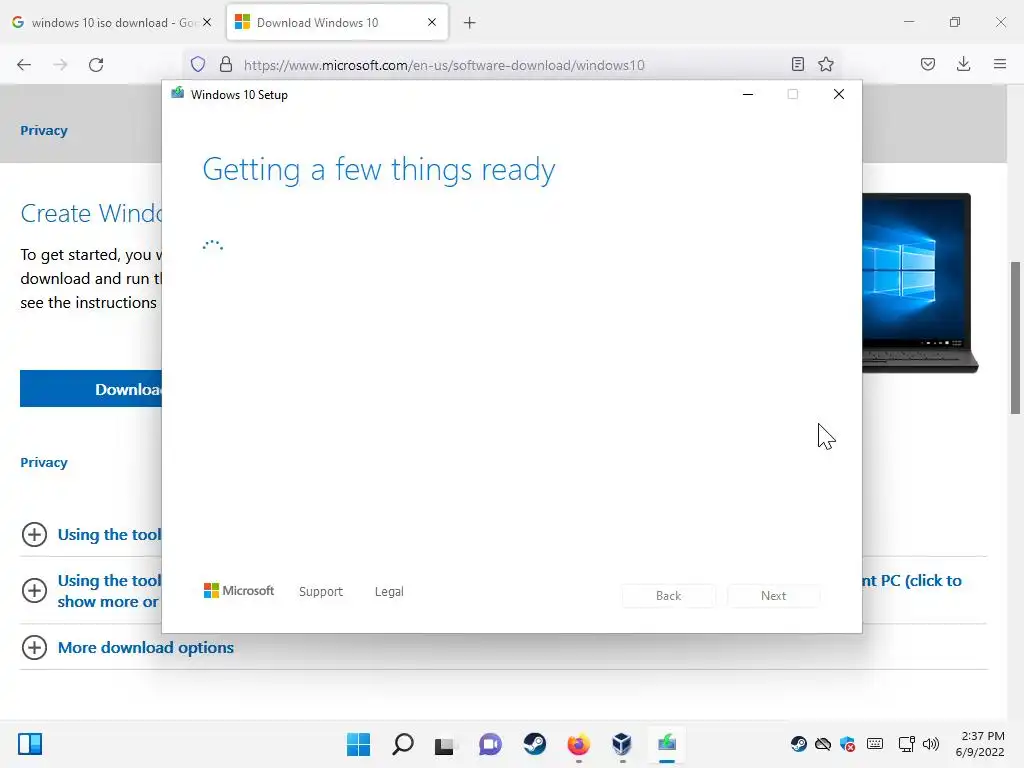Click the top Privacy link on webpage
The height and width of the screenshot is (768, 1024).
[x=44, y=131]
